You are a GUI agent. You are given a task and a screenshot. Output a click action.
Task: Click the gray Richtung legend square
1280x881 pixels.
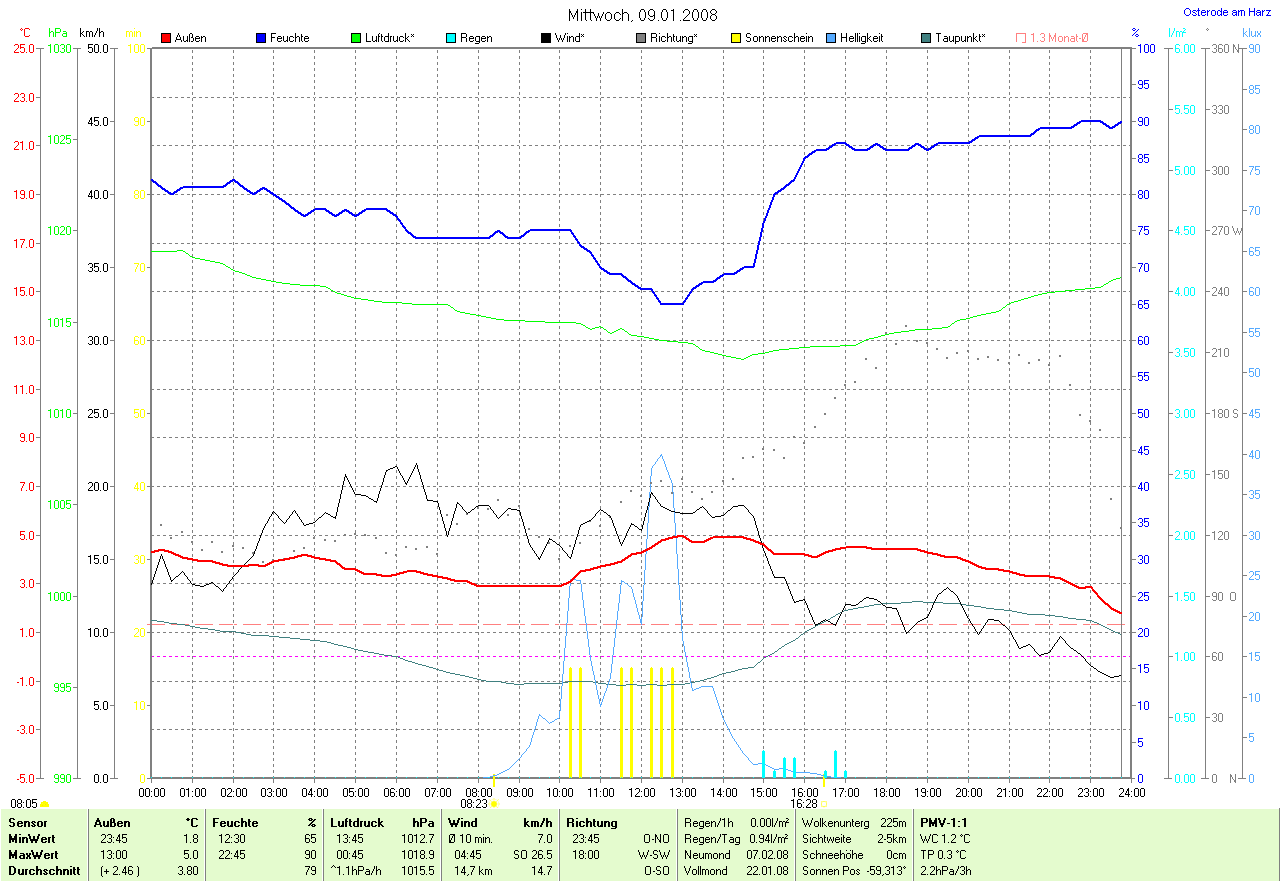click(642, 38)
